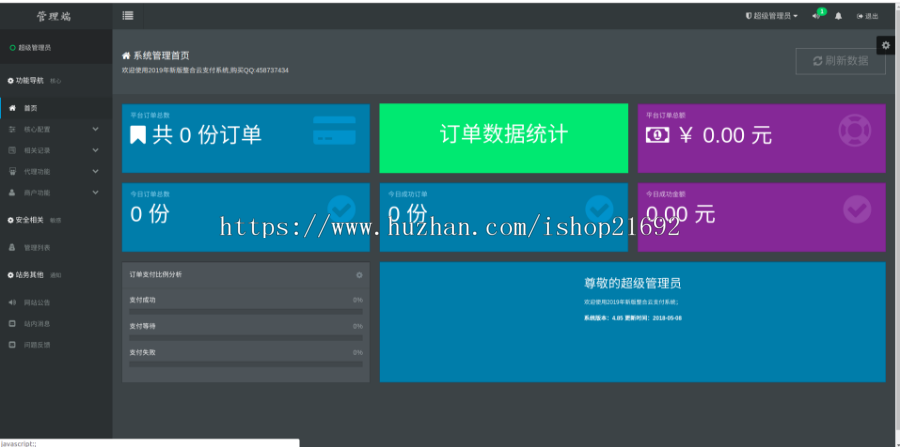Open the notifications bell icon

(x=839, y=16)
